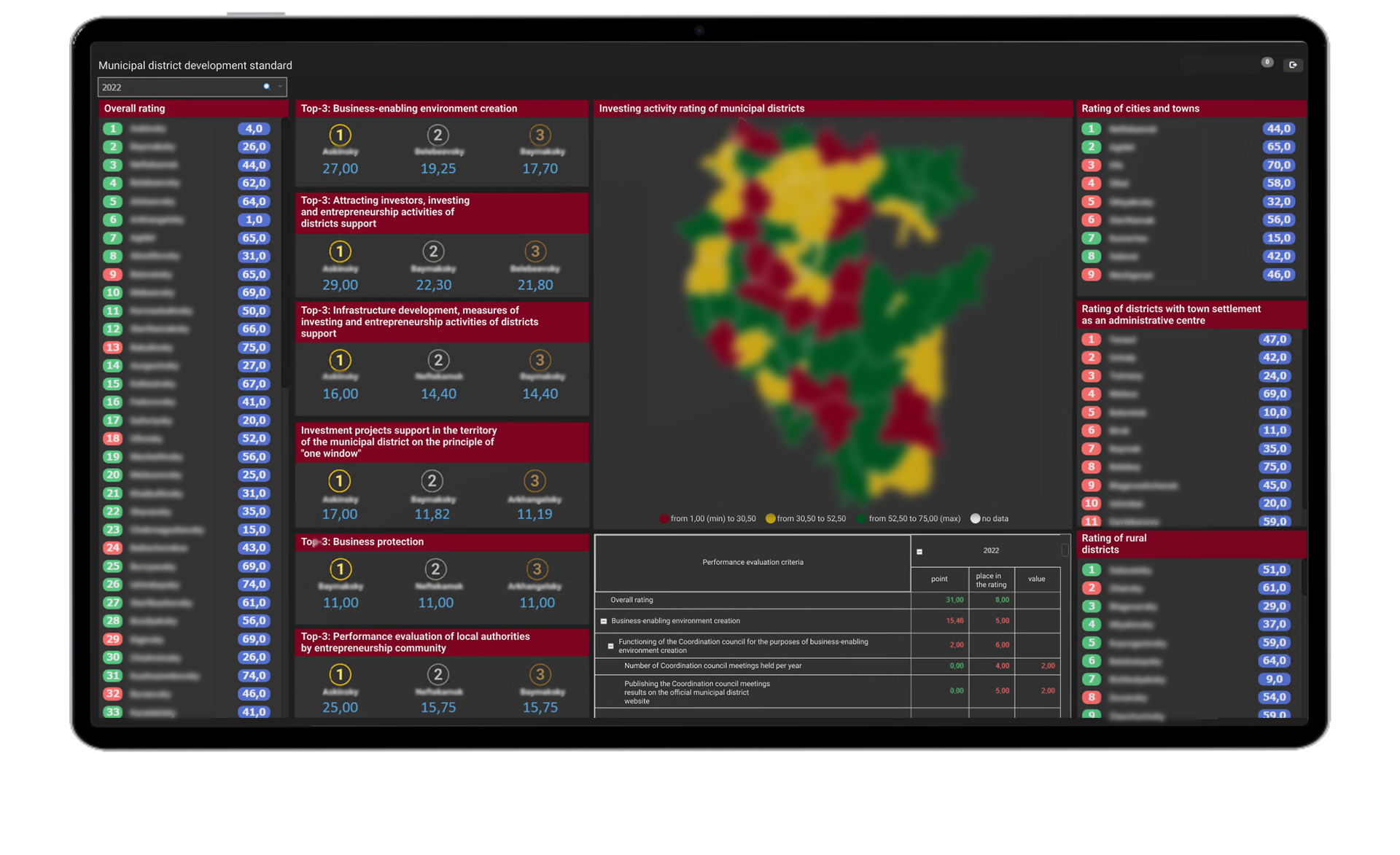This screenshot has width=1400, height=855.
Task: Open the year dropdown arrow next to 2022
Action: point(280,87)
